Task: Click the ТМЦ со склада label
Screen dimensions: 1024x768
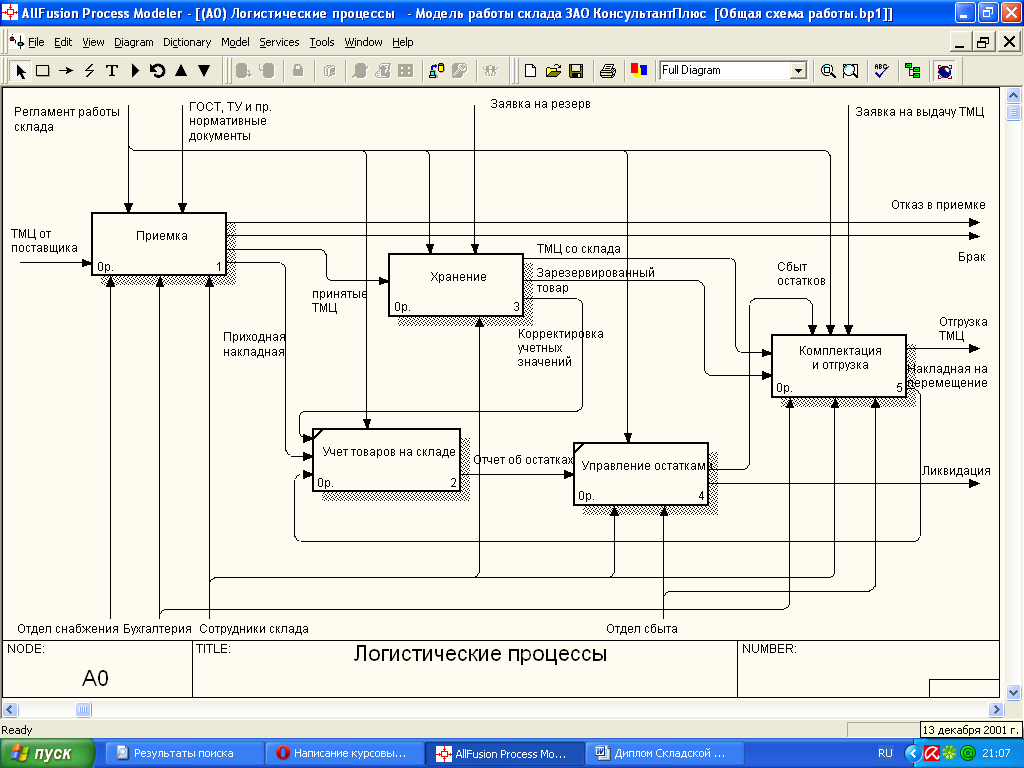Action: (x=579, y=249)
